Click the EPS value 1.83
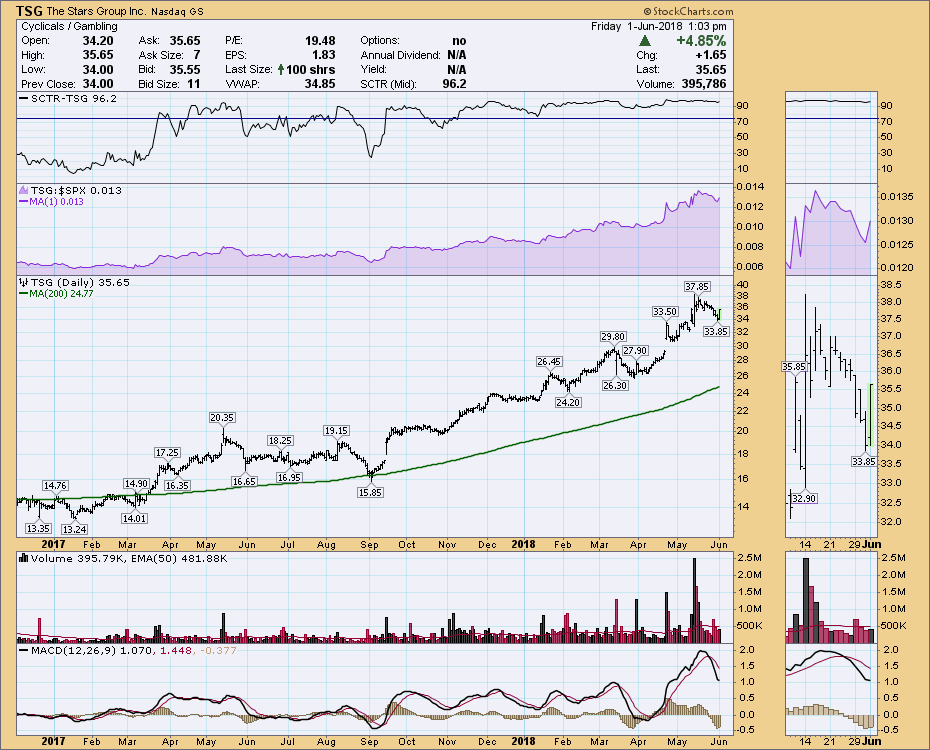930x750 pixels. [x=324, y=55]
